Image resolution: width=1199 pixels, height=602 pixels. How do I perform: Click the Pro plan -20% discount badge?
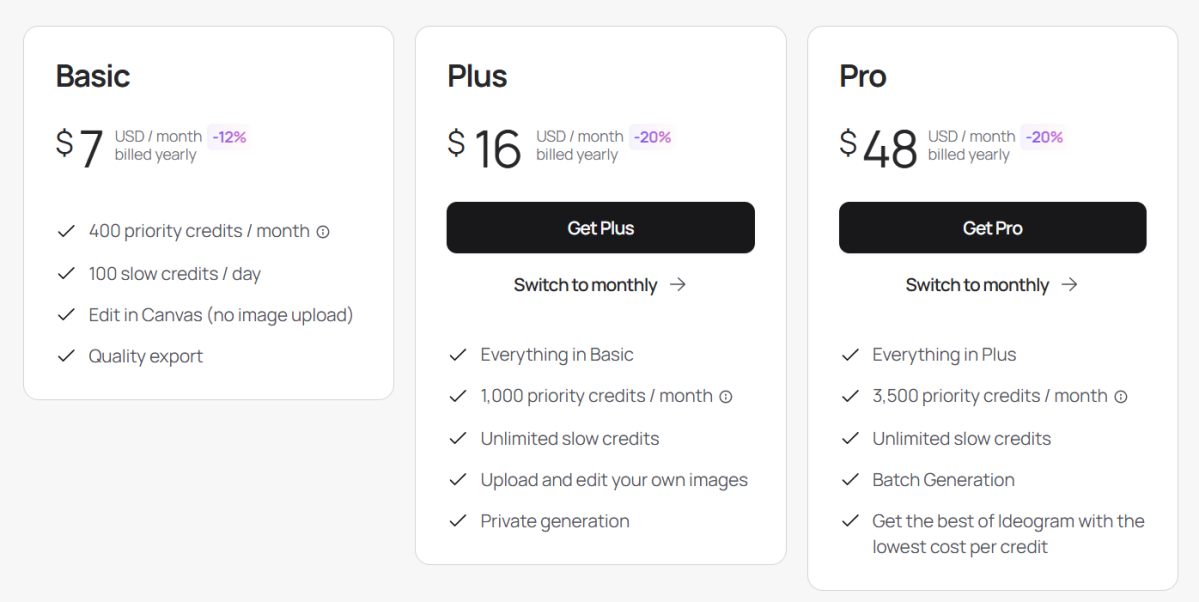pos(1045,137)
